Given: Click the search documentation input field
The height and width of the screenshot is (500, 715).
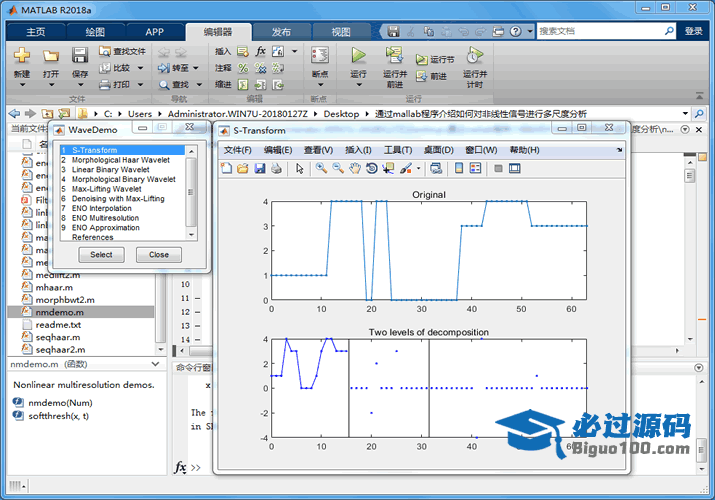Looking at the screenshot, I should [600, 31].
